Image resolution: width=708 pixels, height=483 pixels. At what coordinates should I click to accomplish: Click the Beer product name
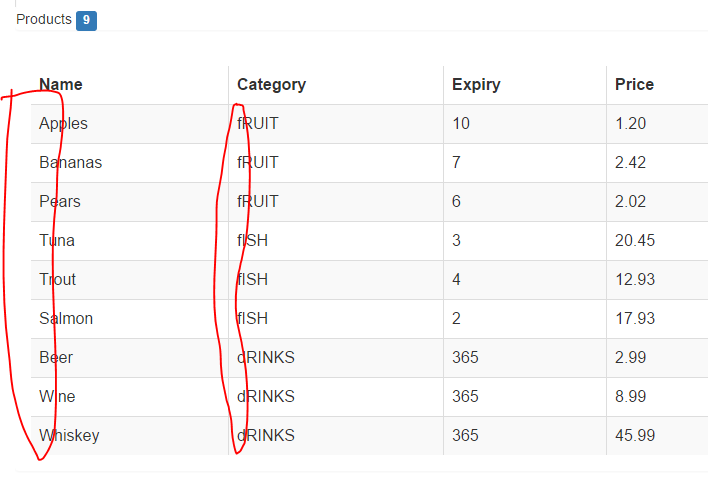56,357
